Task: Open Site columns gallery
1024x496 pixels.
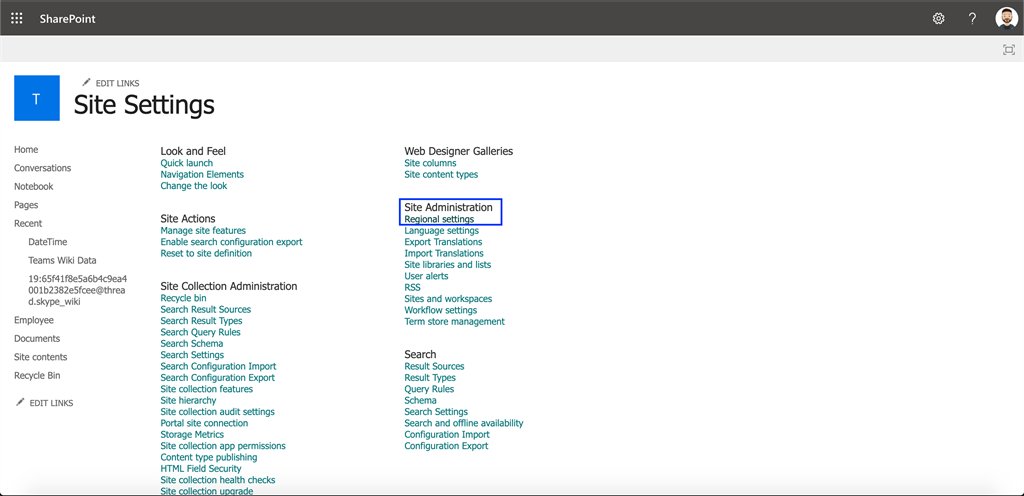Action: coord(430,163)
